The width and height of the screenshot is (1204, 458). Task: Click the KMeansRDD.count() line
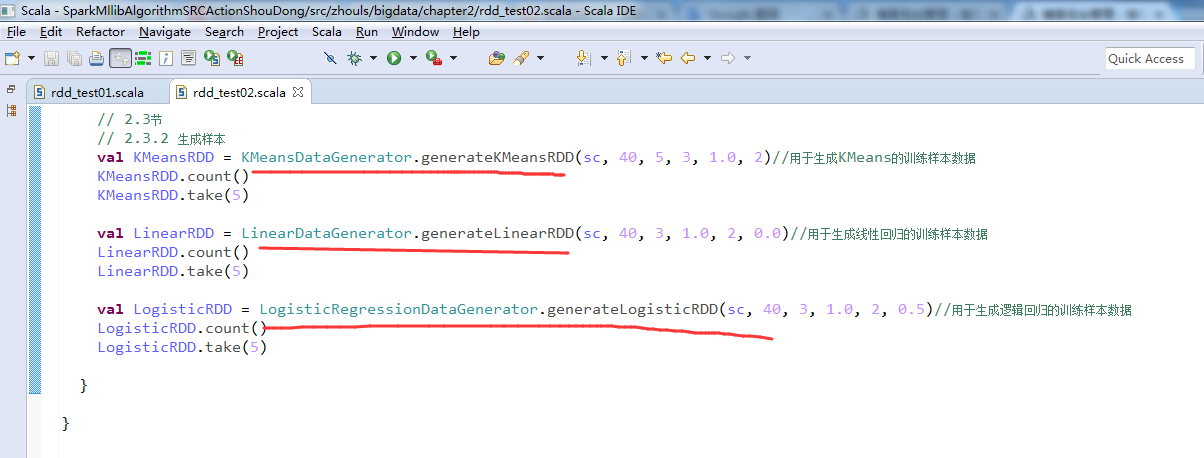(x=173, y=177)
